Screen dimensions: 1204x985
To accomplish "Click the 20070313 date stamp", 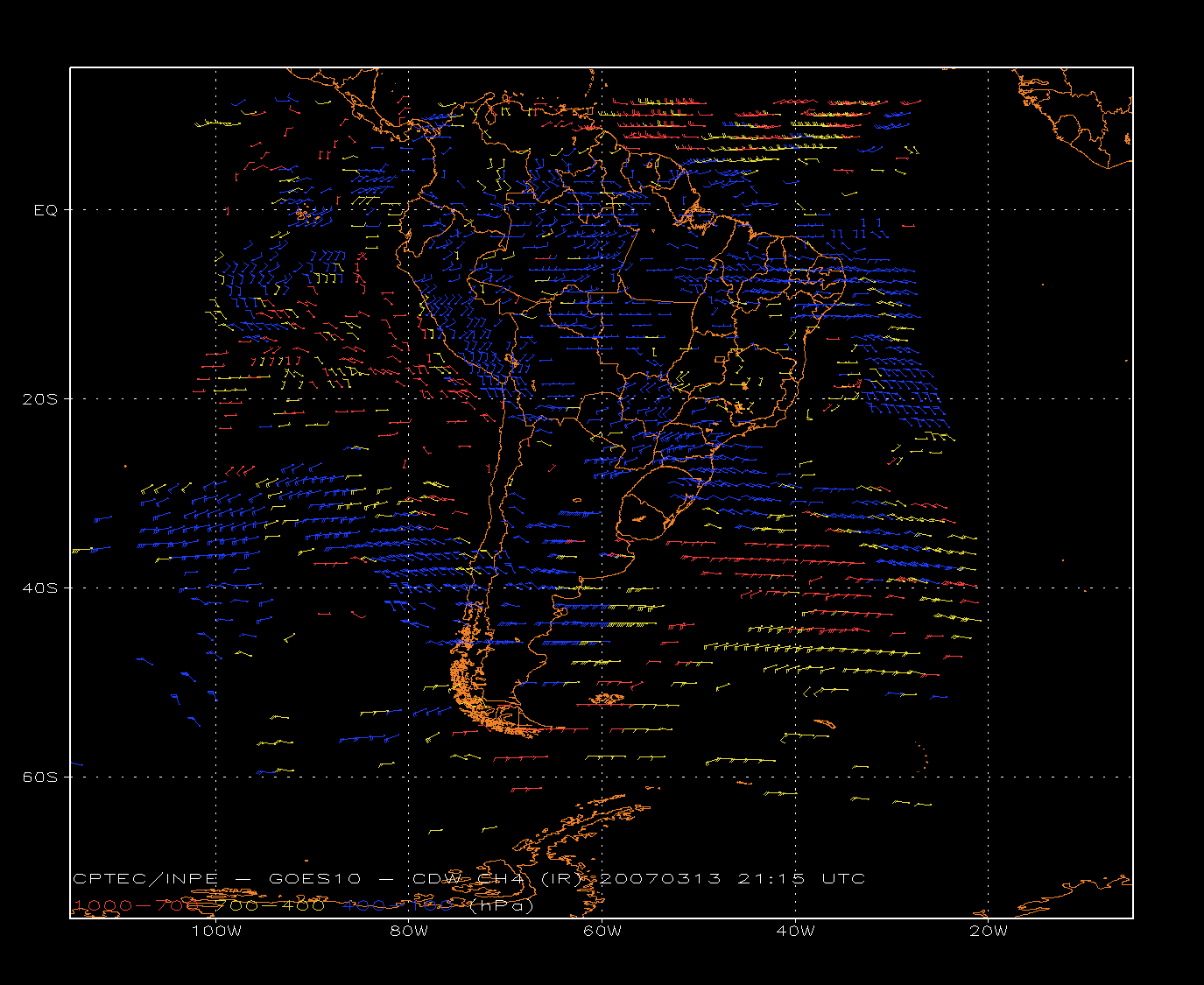I will 659,878.
